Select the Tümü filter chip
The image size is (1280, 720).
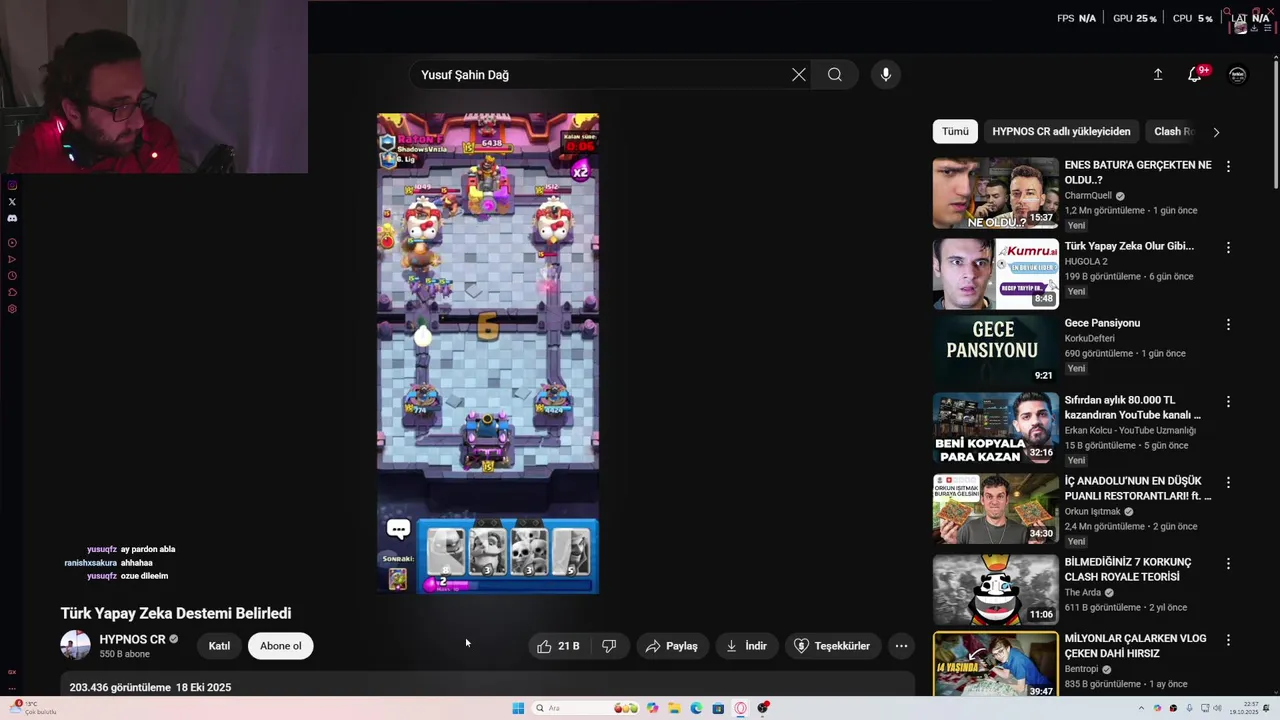[955, 131]
